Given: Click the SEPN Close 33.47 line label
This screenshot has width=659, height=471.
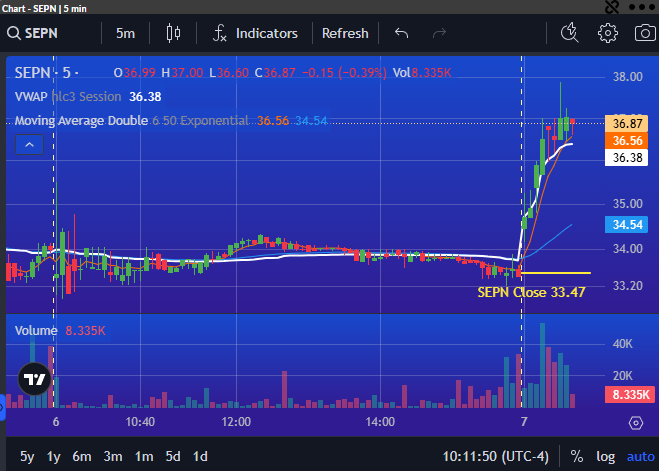Looking at the screenshot, I should [x=531, y=292].
